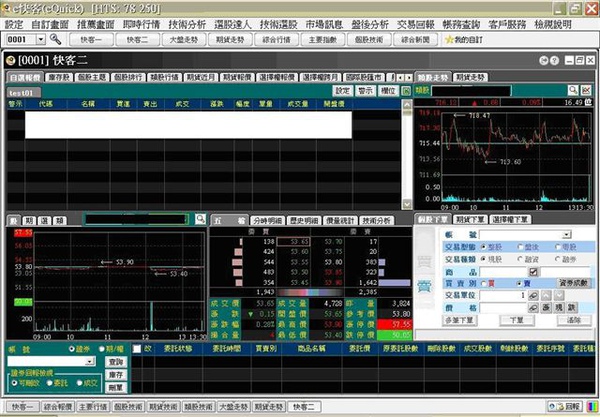Click the watchlist vertical scrollbar down arrow
Image resolution: width=600 pixels, height=417 pixels.
coord(407,204)
